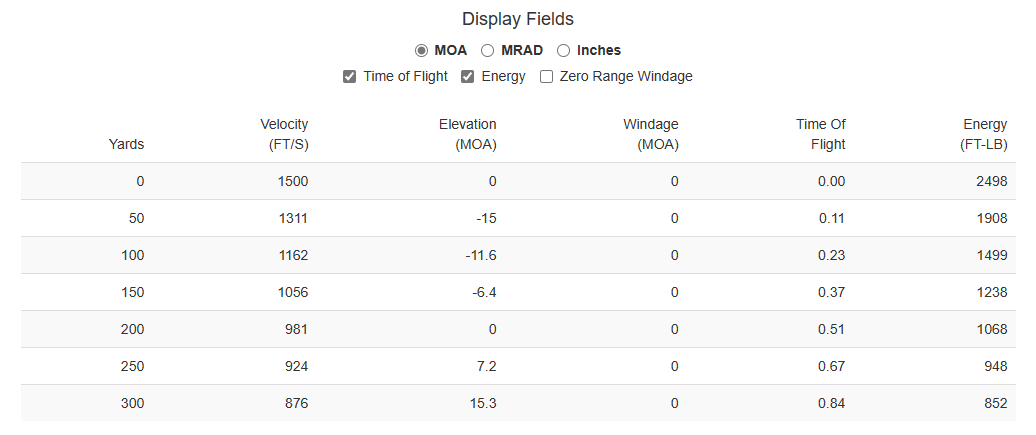The image size is (1036, 435).
Task: Click the Yards column header
Action: (x=126, y=144)
